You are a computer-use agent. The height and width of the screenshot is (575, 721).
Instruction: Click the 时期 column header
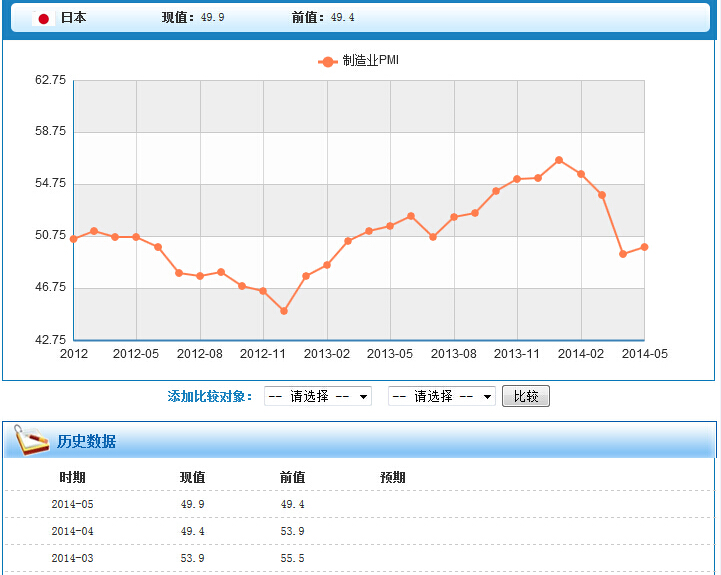coord(73,477)
